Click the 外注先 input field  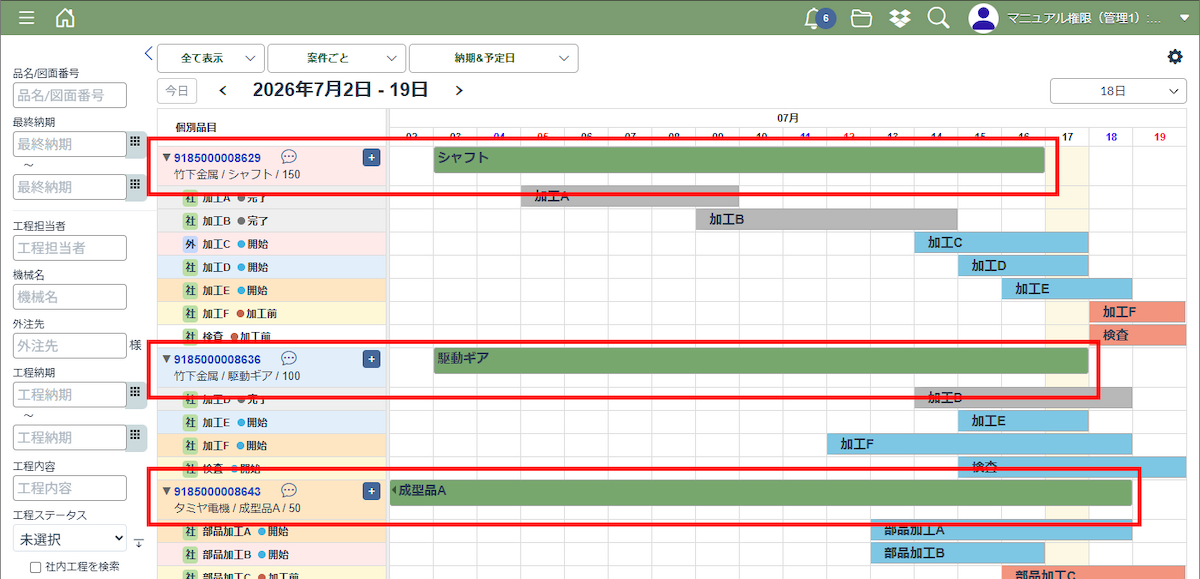(x=70, y=346)
